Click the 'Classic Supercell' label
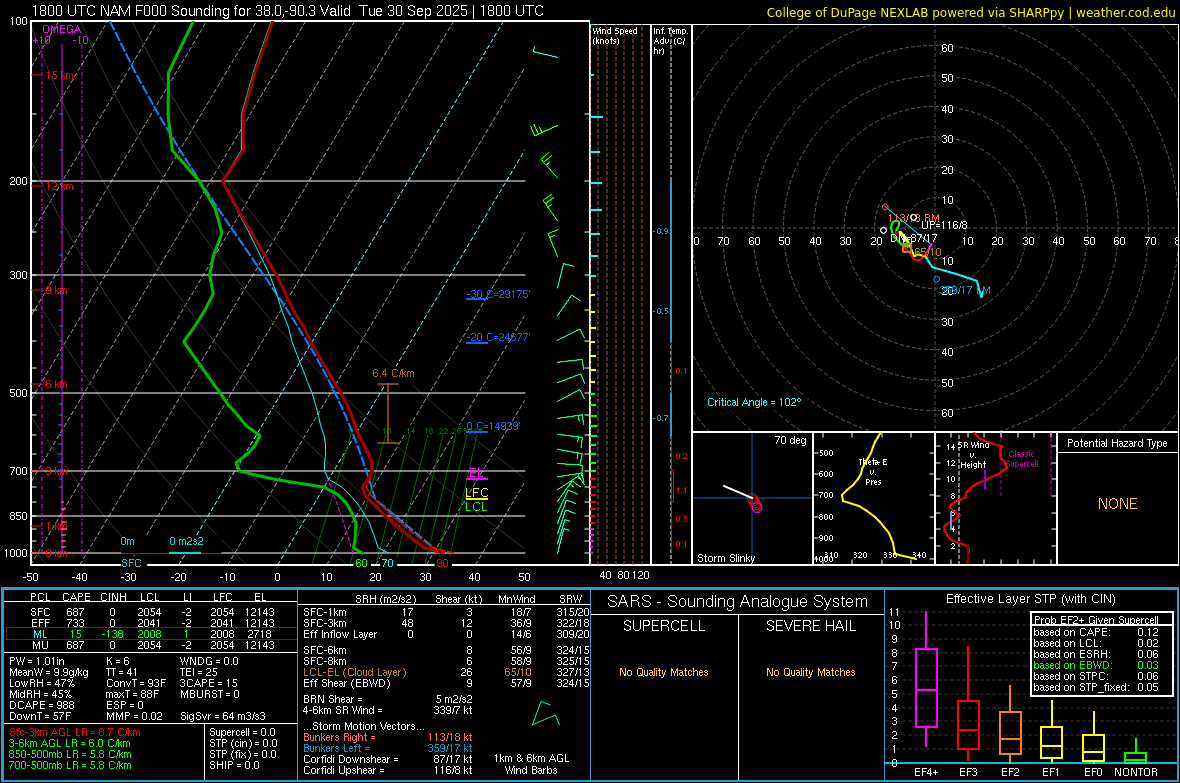Screen dimensions: 1180x783 point(1021,459)
